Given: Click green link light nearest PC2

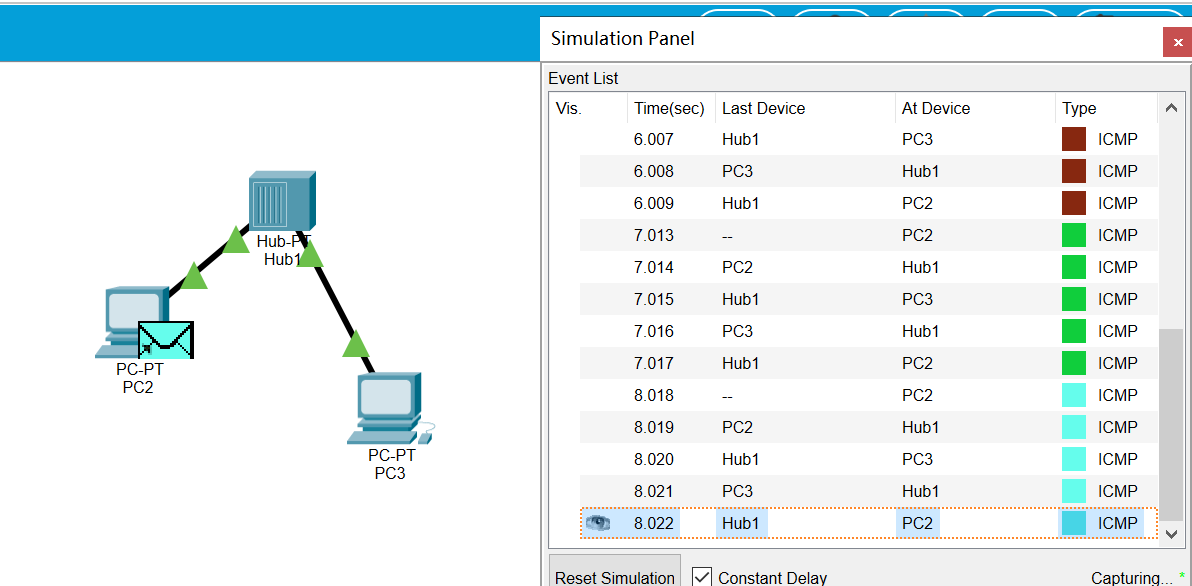Looking at the screenshot, I should click(194, 276).
